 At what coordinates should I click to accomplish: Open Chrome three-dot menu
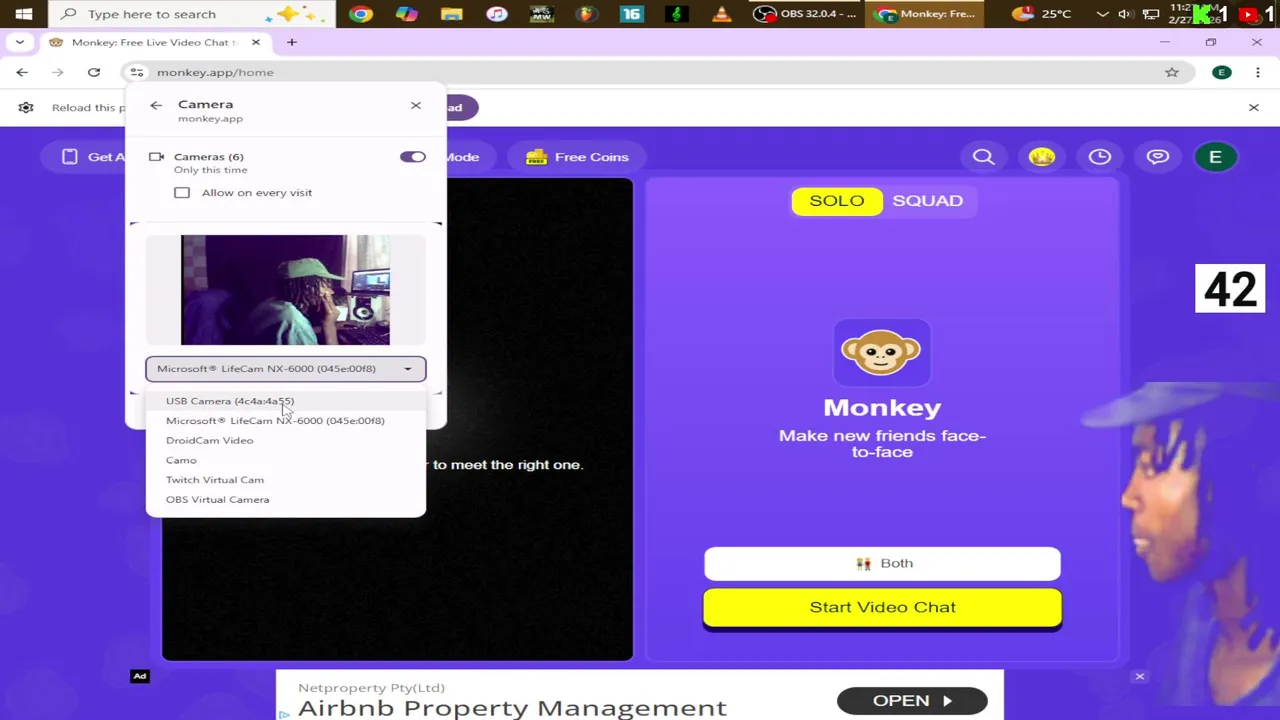[1258, 72]
